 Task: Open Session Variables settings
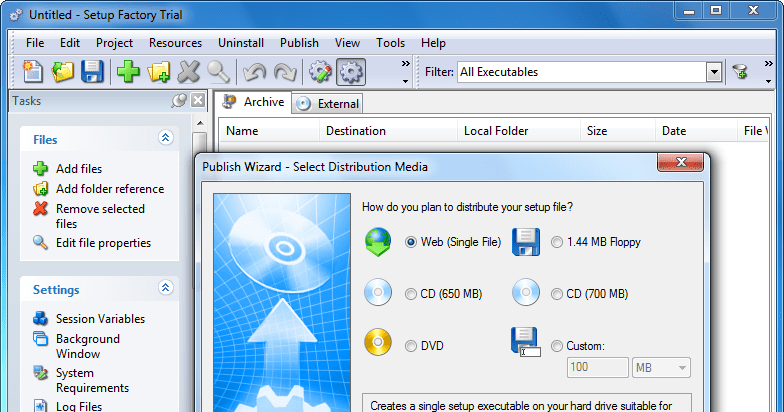click(100, 319)
